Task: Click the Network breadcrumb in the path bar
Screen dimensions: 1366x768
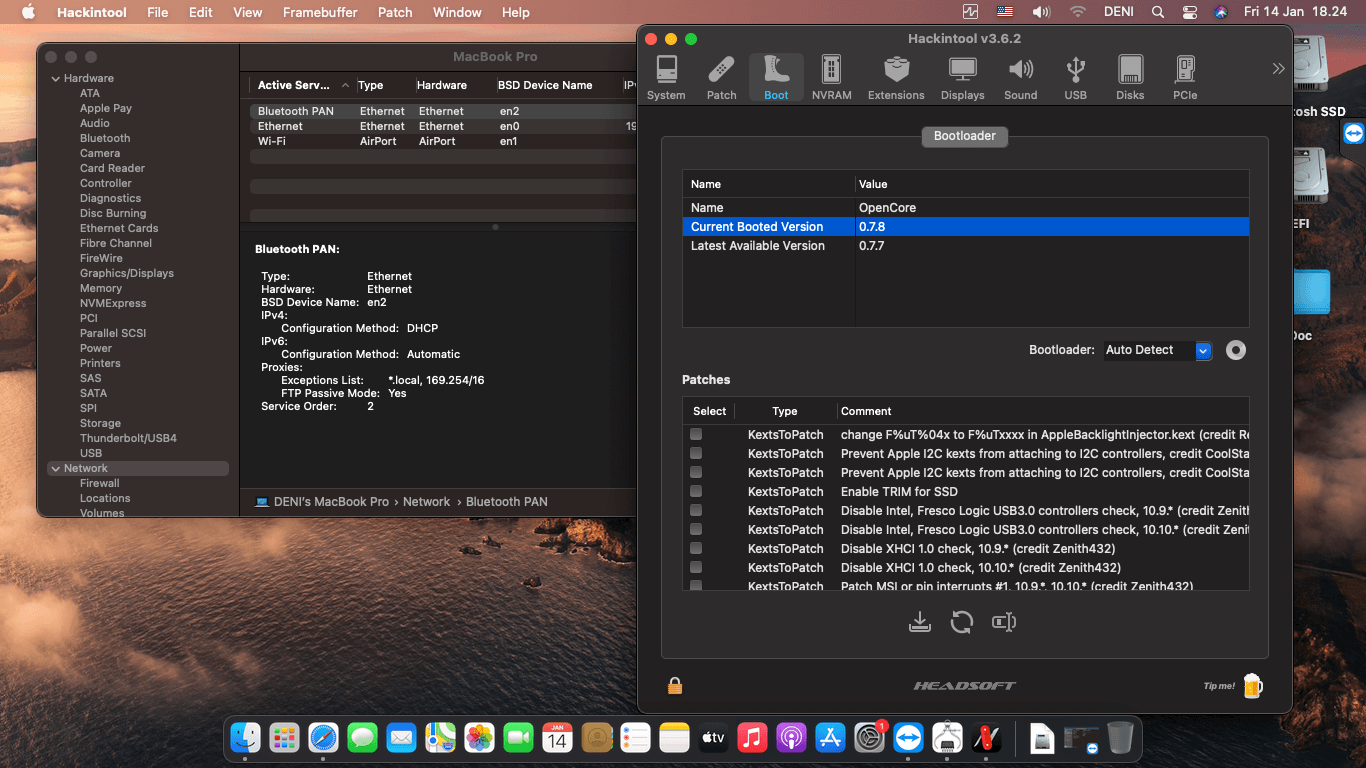Action: click(x=426, y=502)
